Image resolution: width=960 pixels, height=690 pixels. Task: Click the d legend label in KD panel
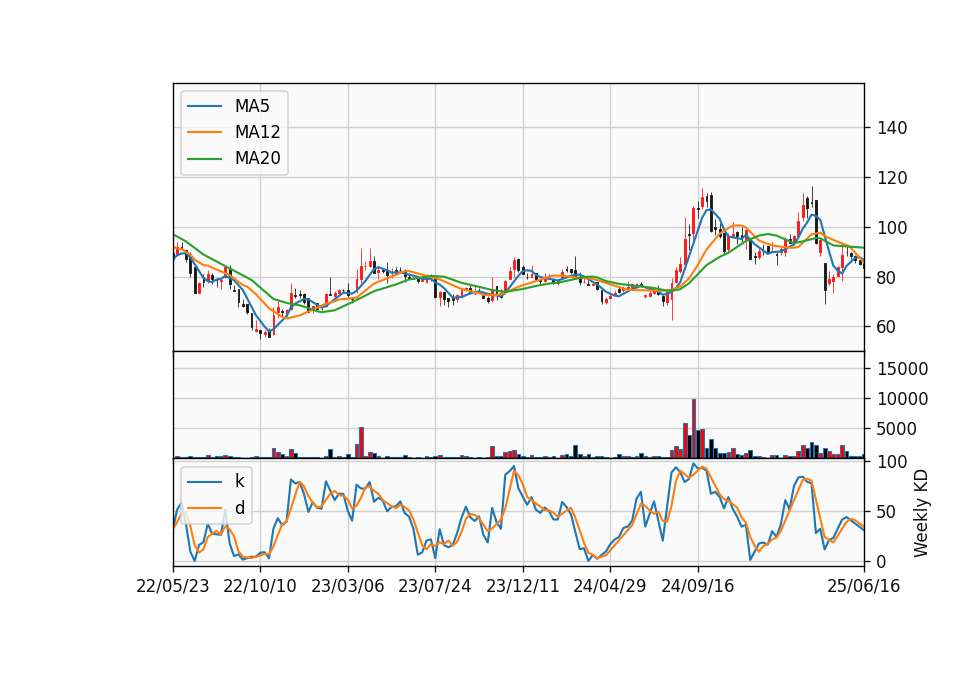(x=240, y=508)
